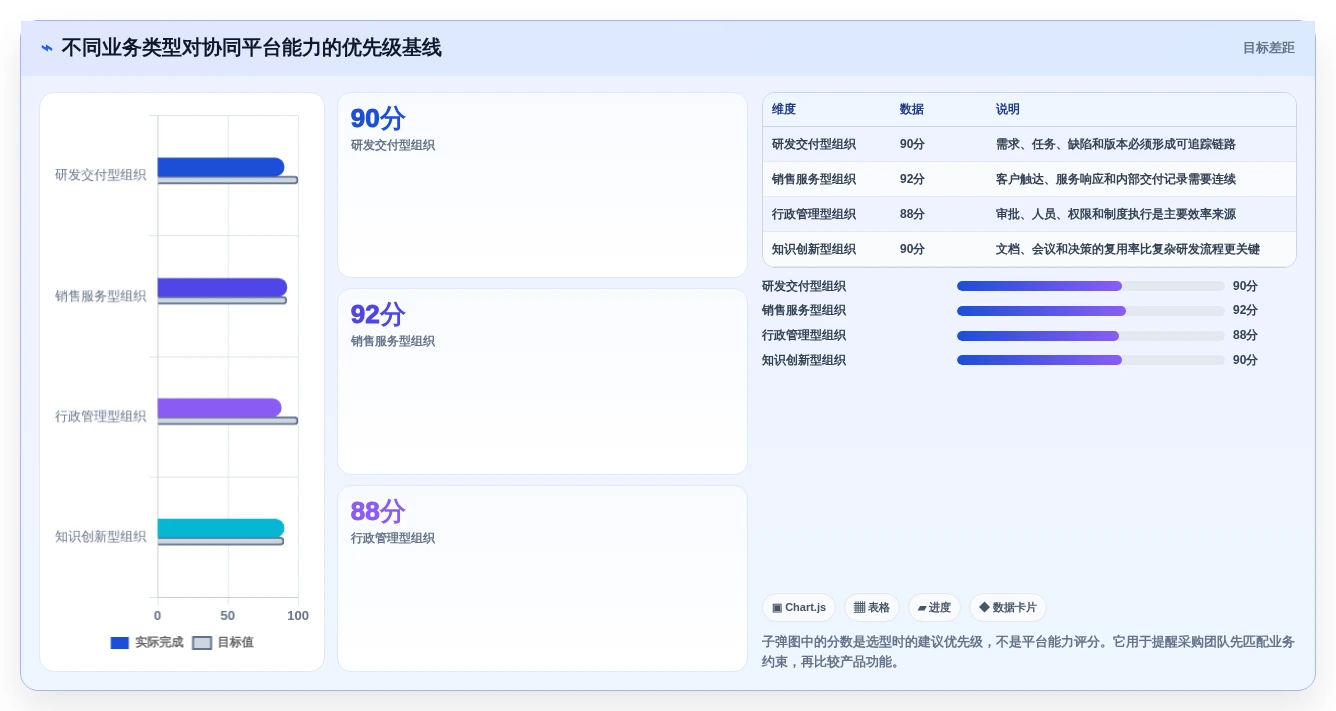Open the 92分 销售服务型组织 data card
The width and height of the screenshot is (1336, 711).
[542, 381]
